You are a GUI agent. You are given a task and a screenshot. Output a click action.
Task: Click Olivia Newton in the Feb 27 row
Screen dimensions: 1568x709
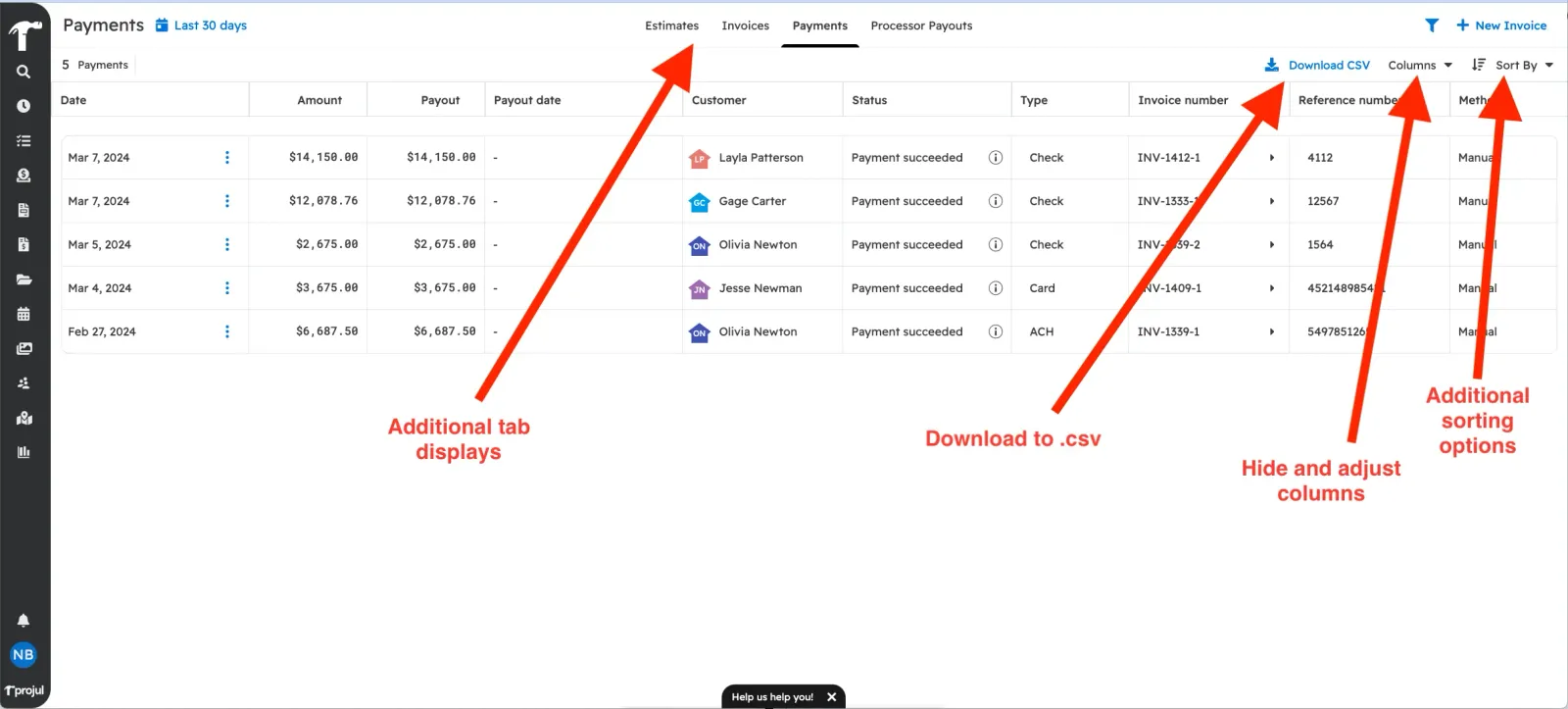click(x=759, y=331)
